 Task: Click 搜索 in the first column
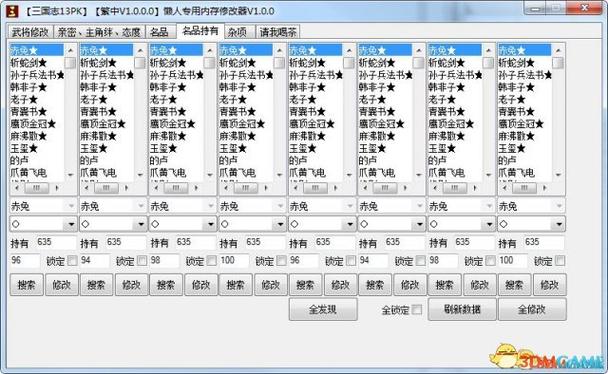point(27,285)
